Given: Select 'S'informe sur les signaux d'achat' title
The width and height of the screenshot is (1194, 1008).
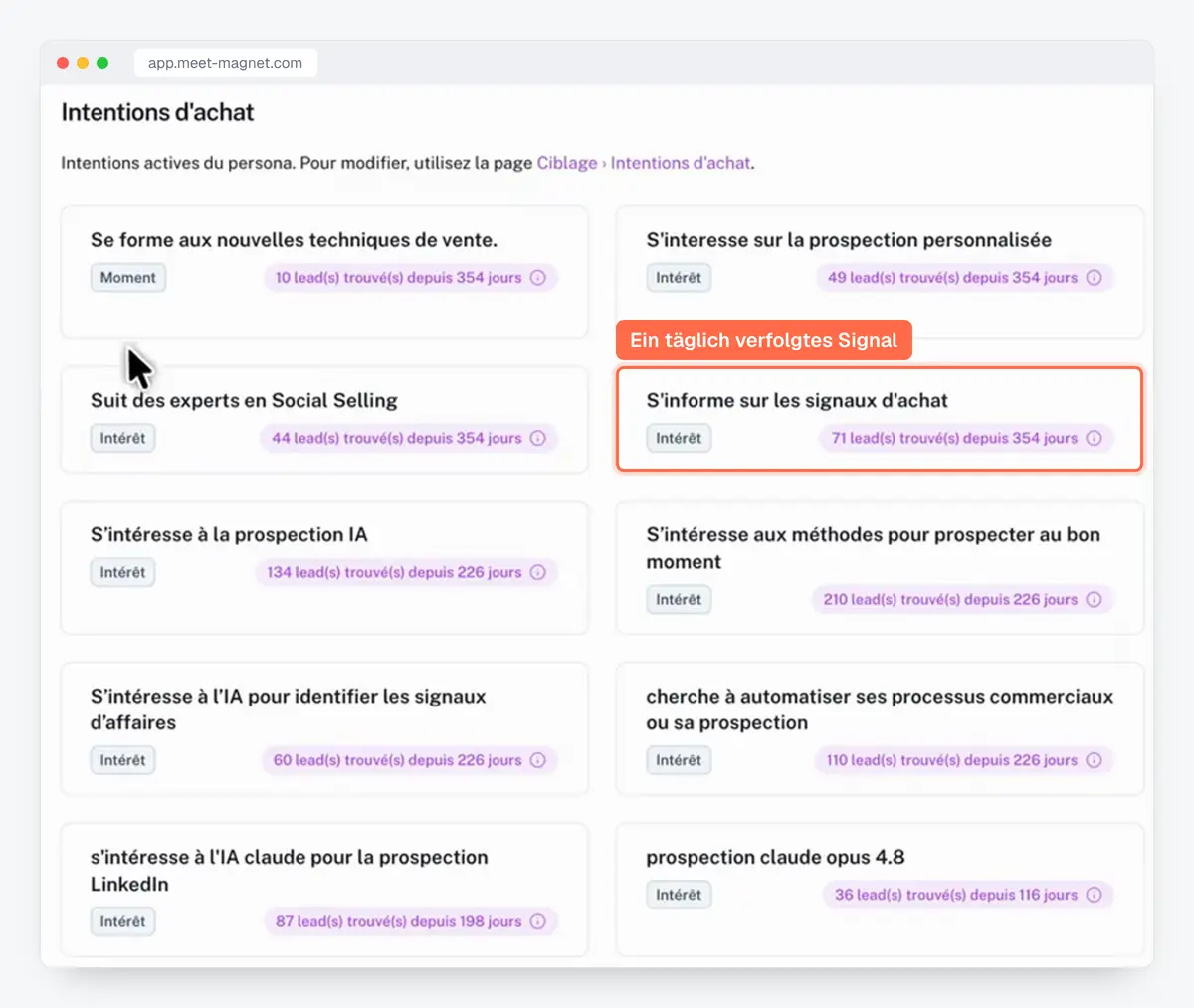Looking at the screenshot, I should tap(797, 401).
